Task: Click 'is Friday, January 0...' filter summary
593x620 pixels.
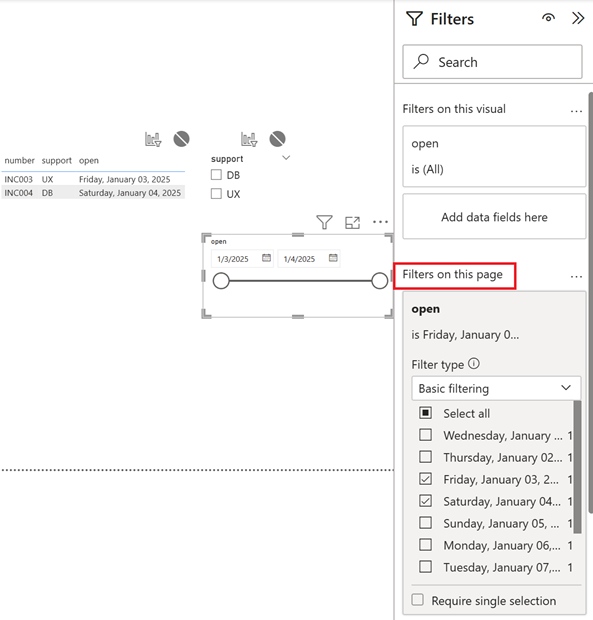Action: (x=465, y=335)
